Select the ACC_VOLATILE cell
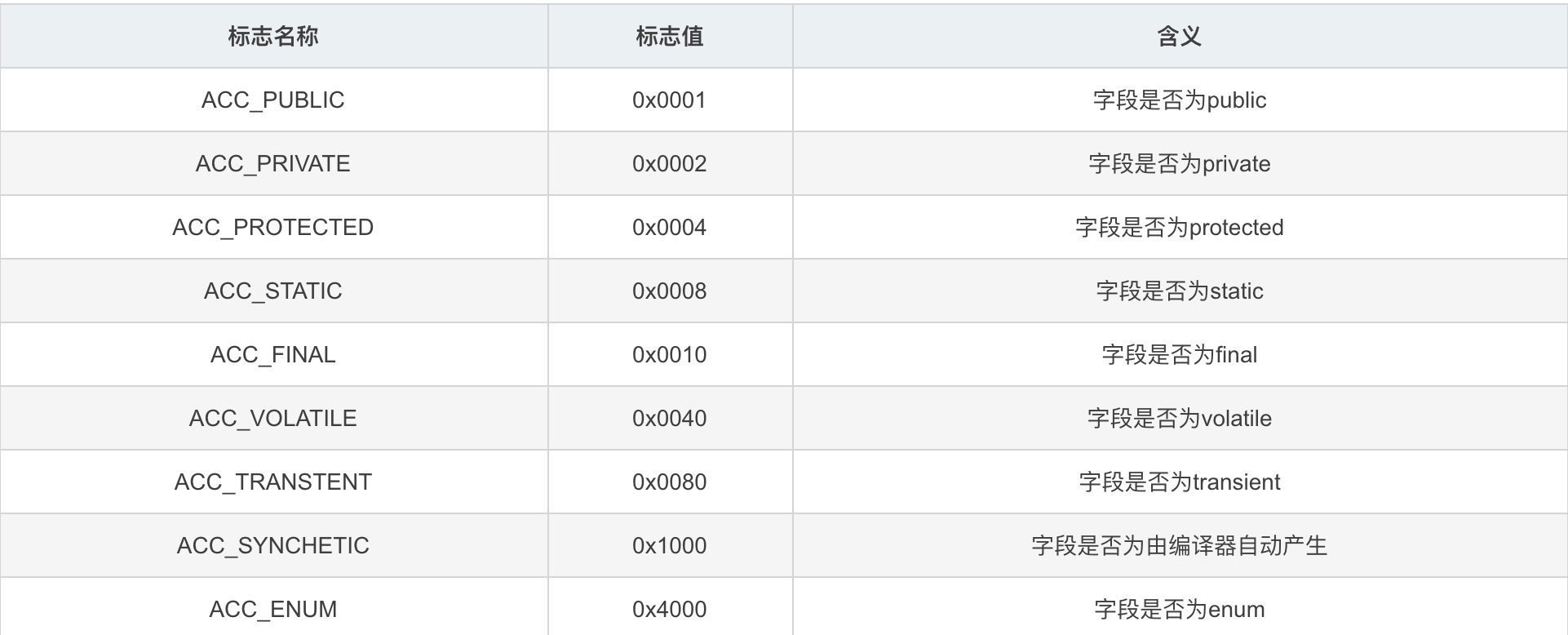 (273, 418)
